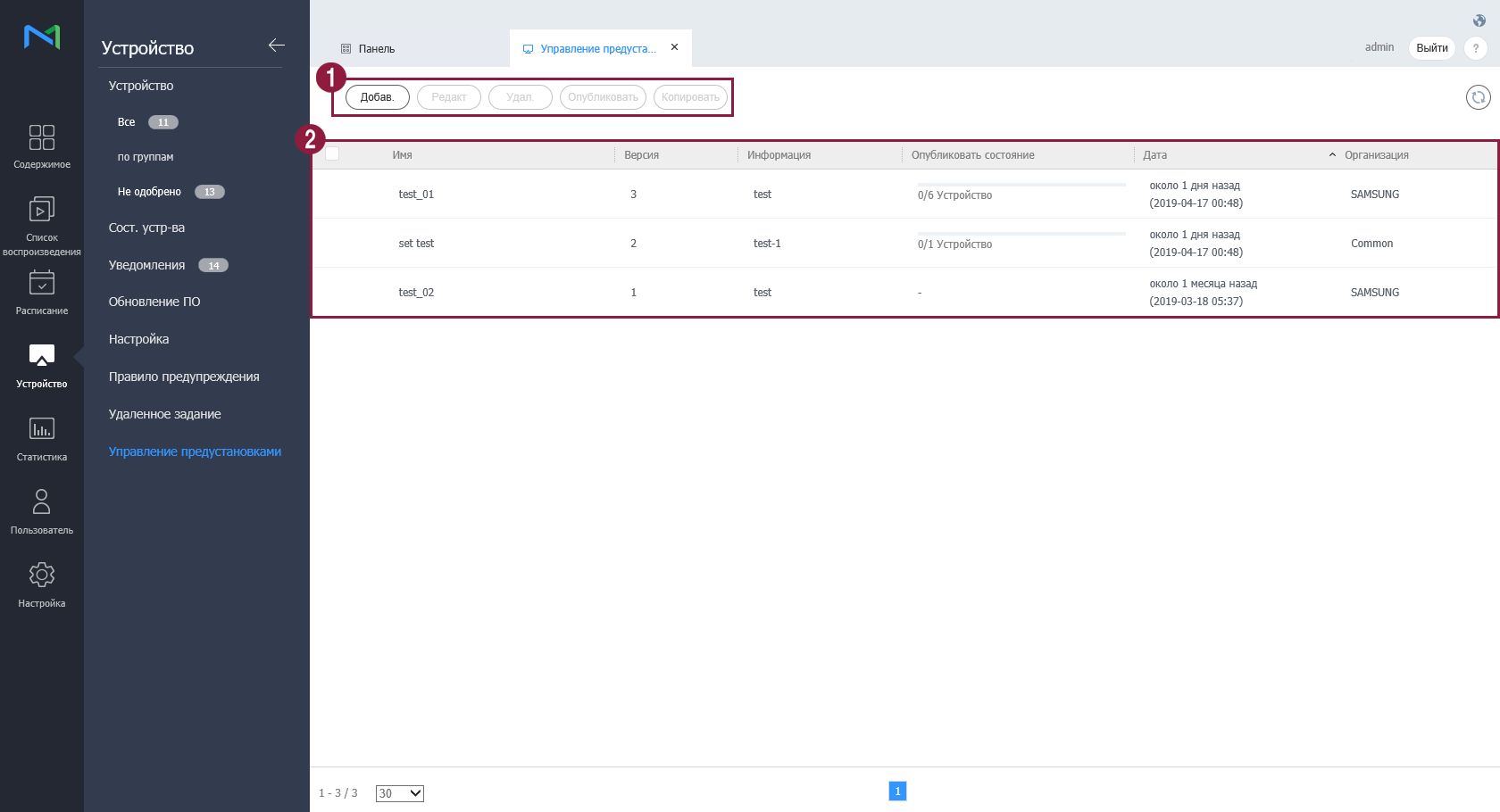The width and height of the screenshot is (1500, 812).
Task: Sort by the Дата column header
Action: tap(1154, 155)
